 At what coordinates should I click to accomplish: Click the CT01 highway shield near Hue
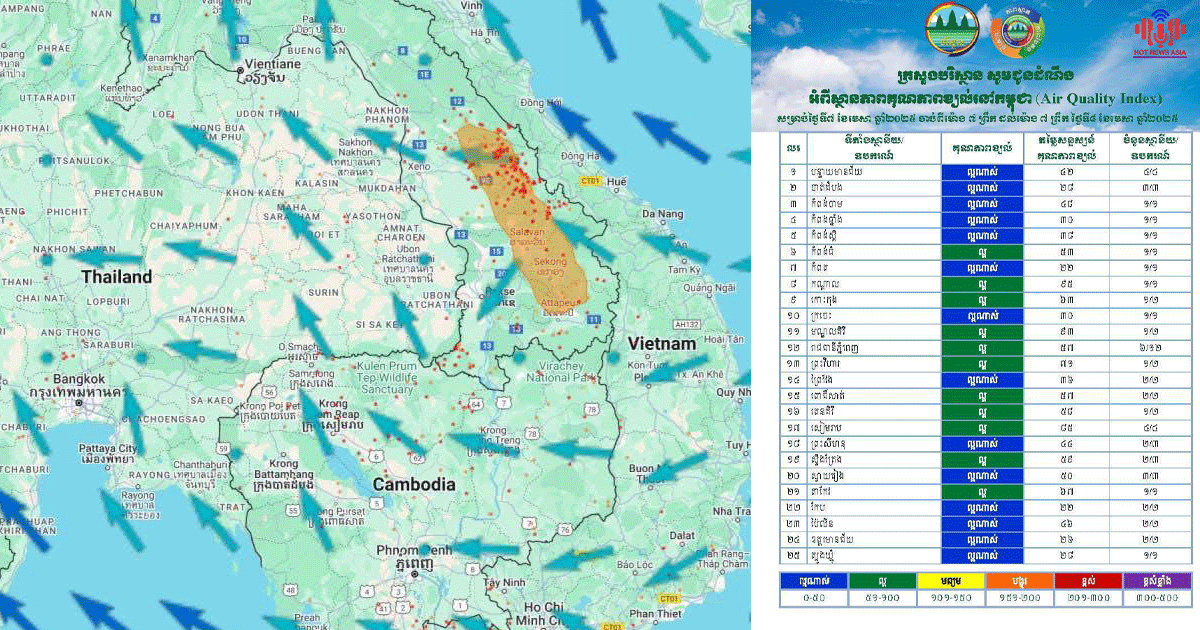589,181
